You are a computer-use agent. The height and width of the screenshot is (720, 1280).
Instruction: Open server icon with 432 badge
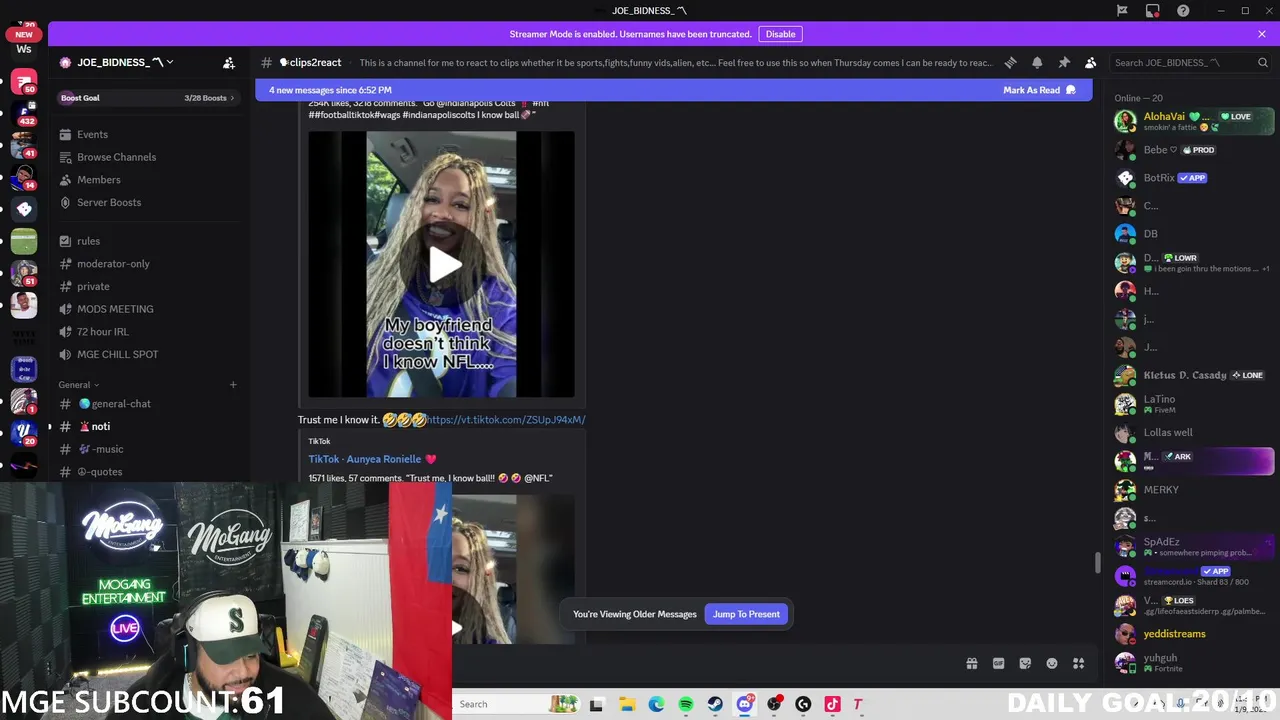tap(24, 113)
